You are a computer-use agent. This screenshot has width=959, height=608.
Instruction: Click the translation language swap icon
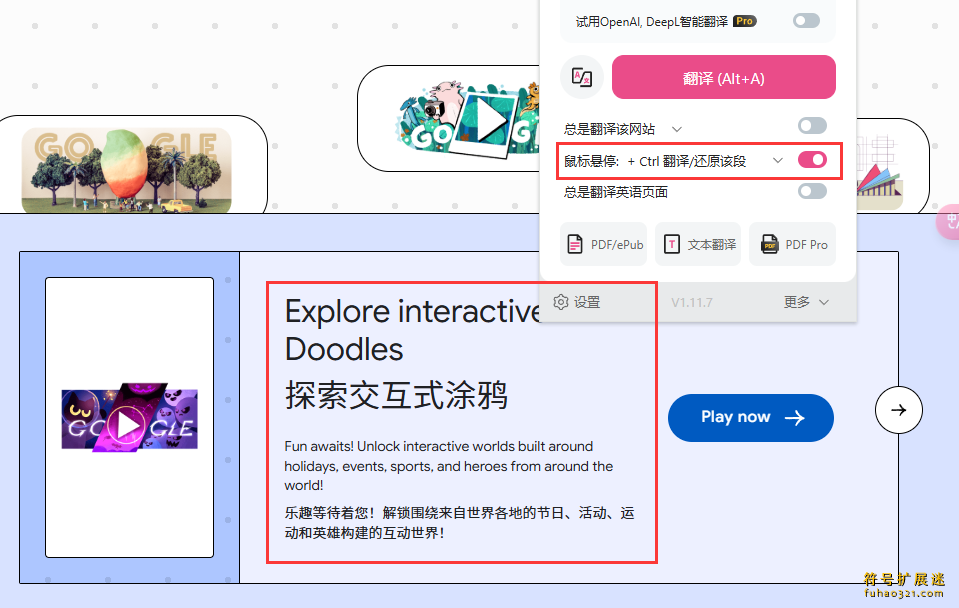coord(582,77)
